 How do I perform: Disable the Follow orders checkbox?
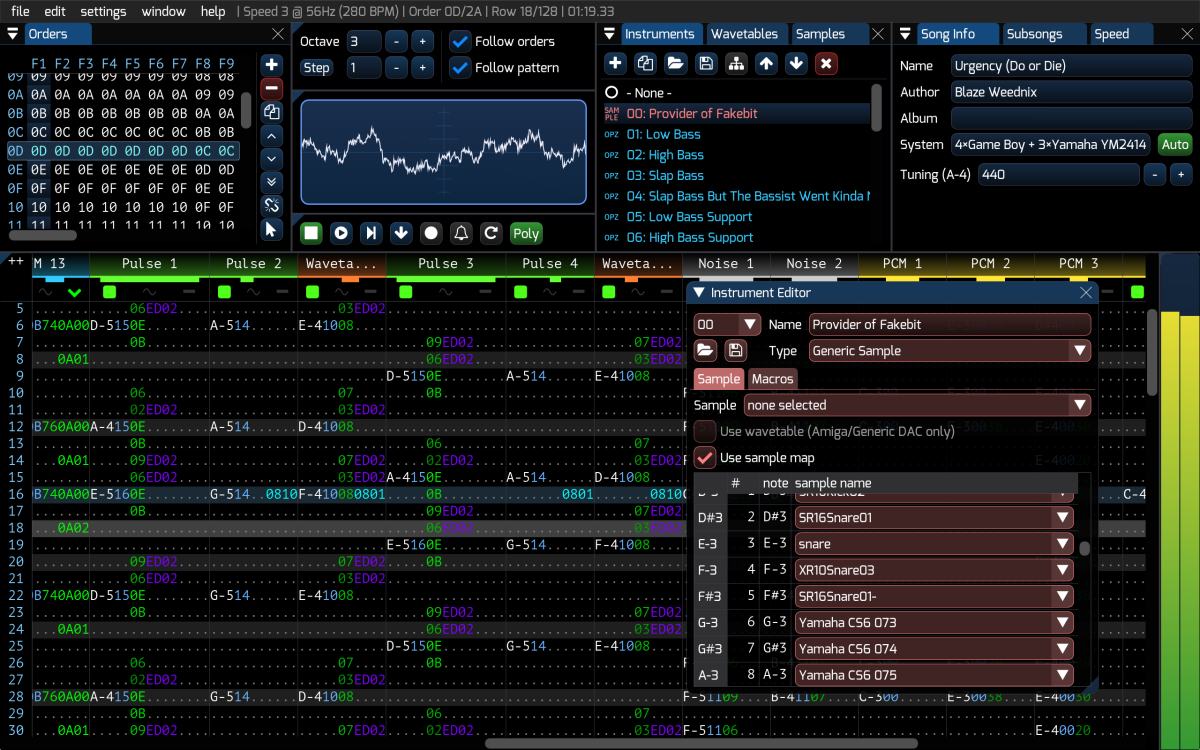click(x=460, y=42)
